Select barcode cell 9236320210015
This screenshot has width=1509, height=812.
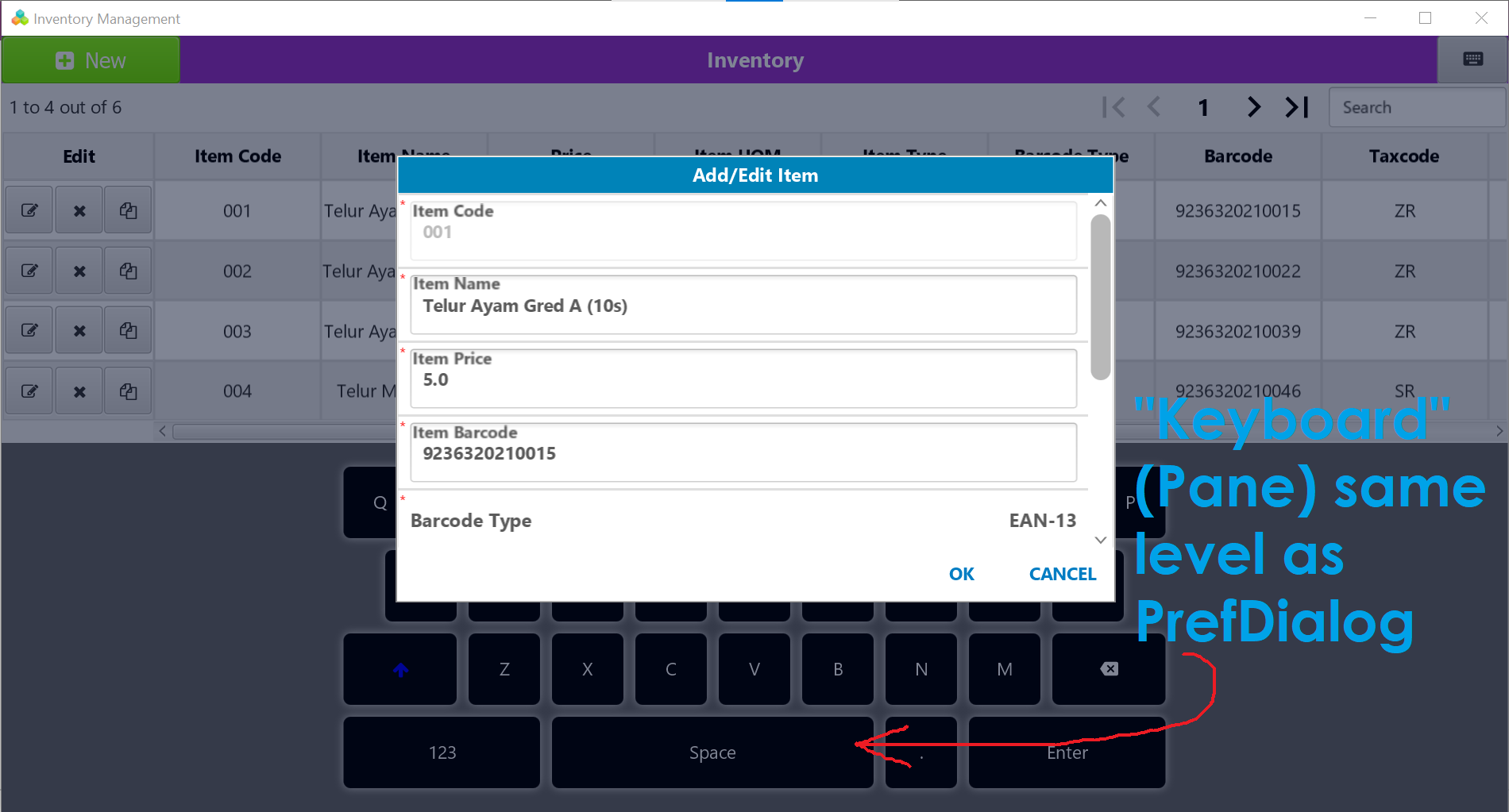[x=1238, y=211]
